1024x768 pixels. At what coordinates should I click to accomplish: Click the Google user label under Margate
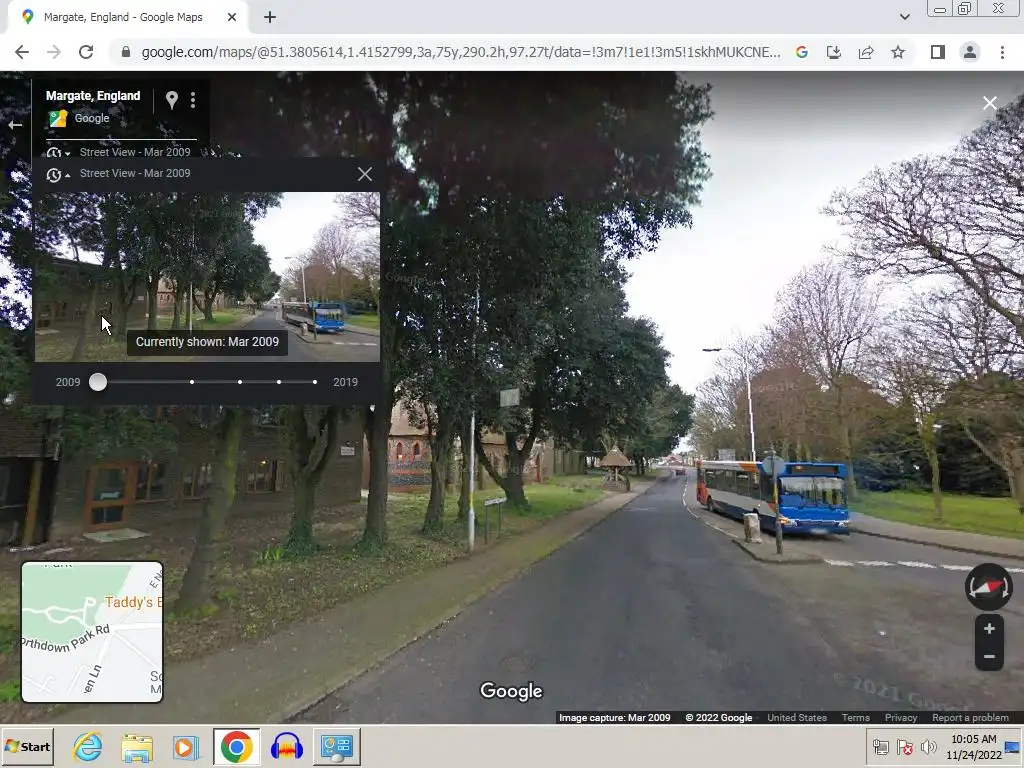92,118
